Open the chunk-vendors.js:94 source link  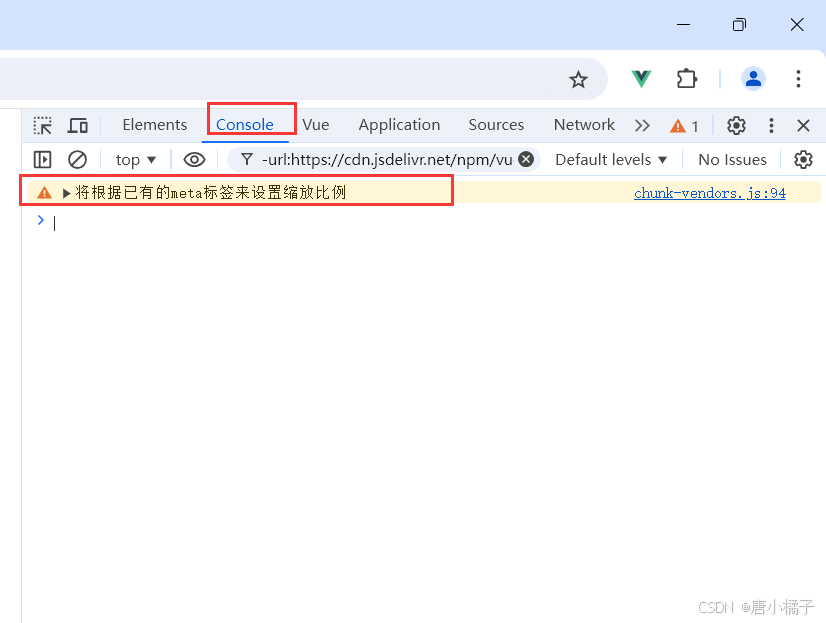click(710, 193)
